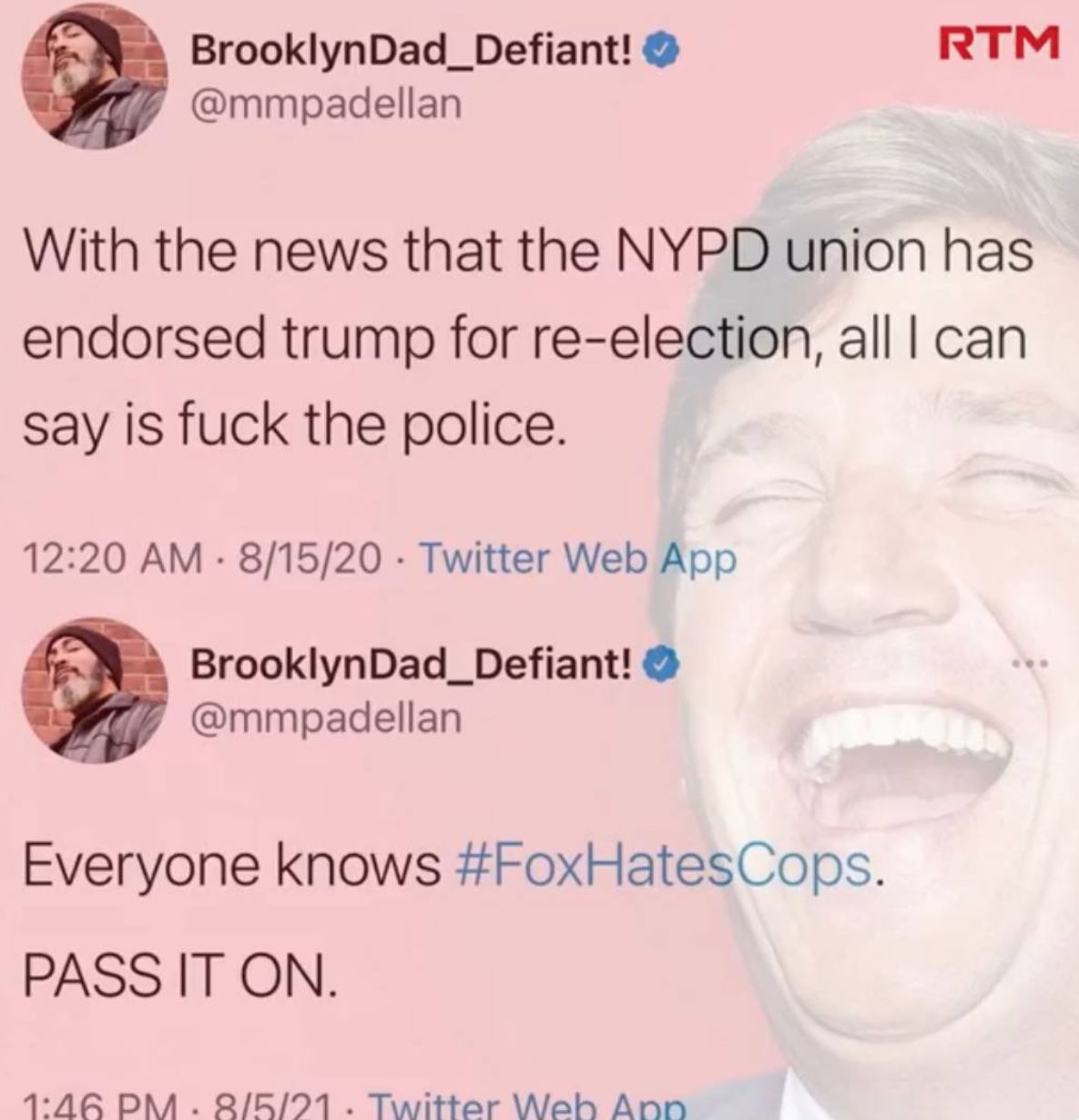This screenshot has width=1079, height=1120.
Task: Click the RTM logo watermark
Action: [1001, 43]
